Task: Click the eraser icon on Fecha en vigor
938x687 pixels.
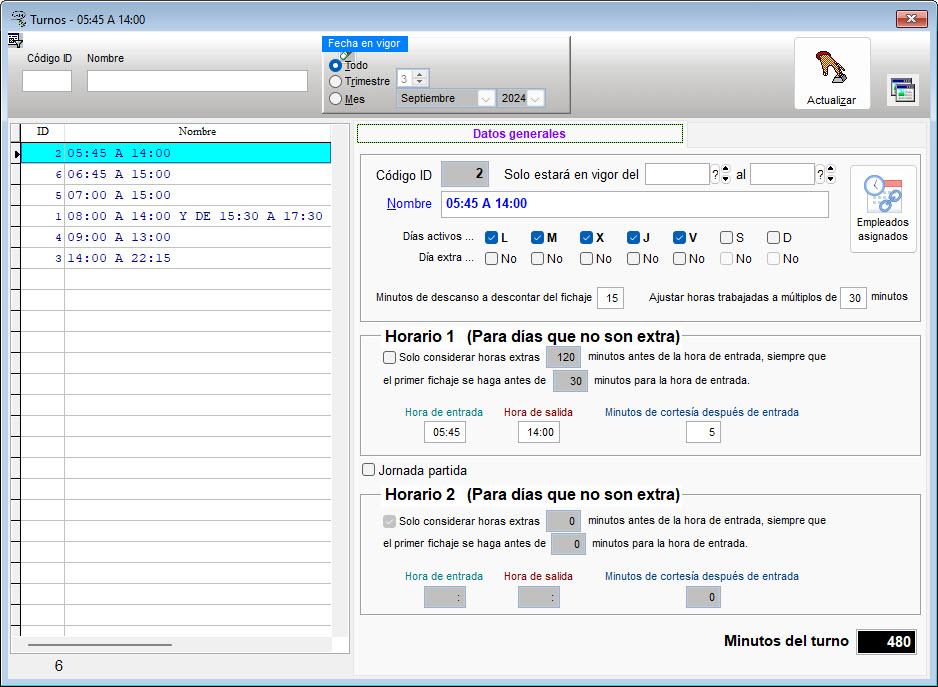Action: (x=346, y=54)
